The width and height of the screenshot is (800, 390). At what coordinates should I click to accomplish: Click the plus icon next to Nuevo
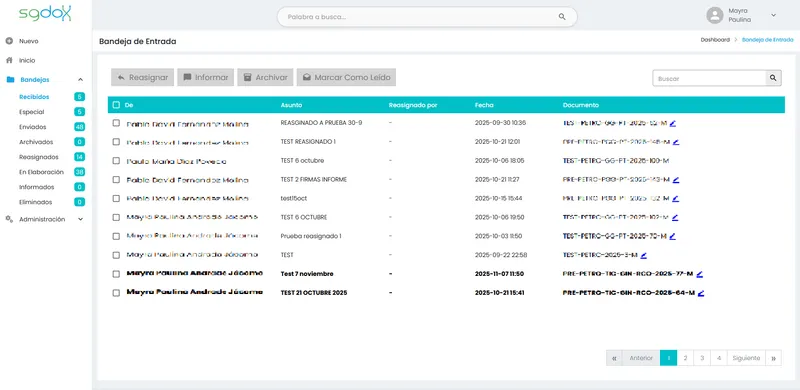tap(9, 41)
